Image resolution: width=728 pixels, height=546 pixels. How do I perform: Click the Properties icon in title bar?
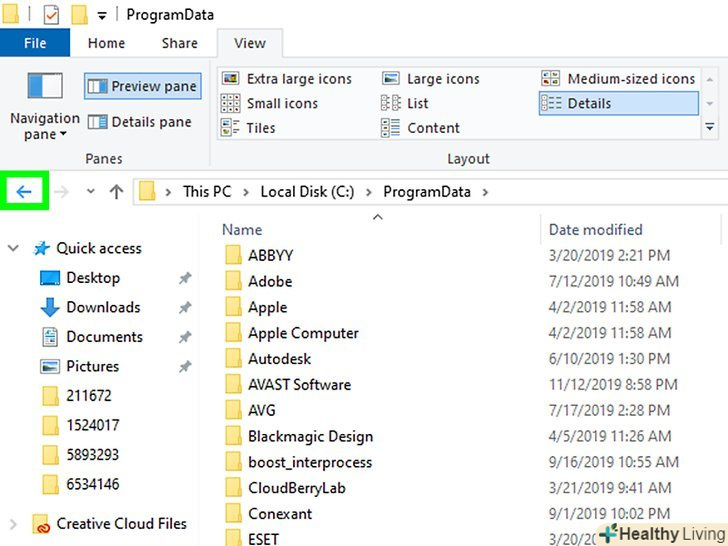[51, 14]
